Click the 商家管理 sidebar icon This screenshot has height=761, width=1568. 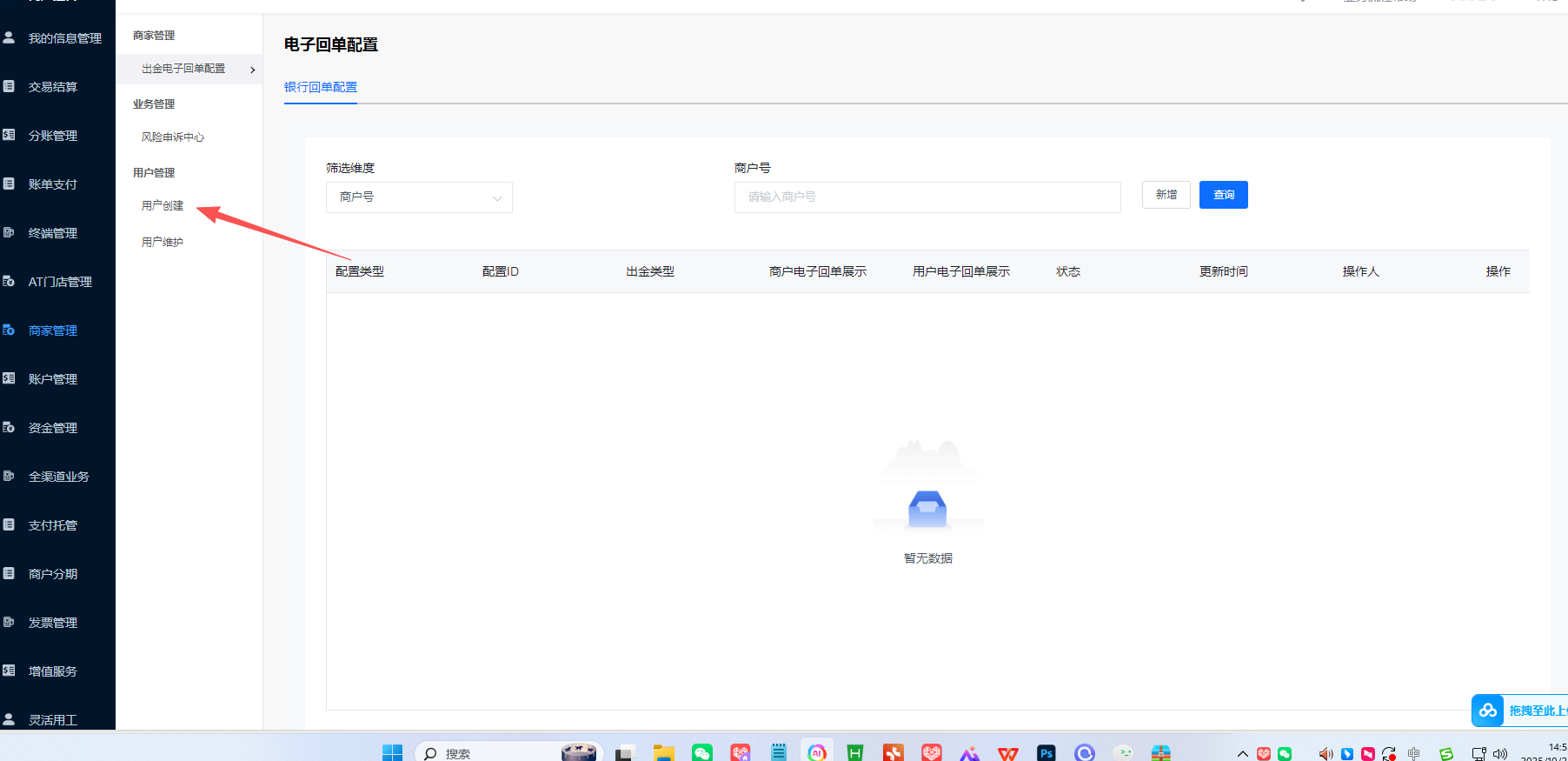click(x=10, y=330)
